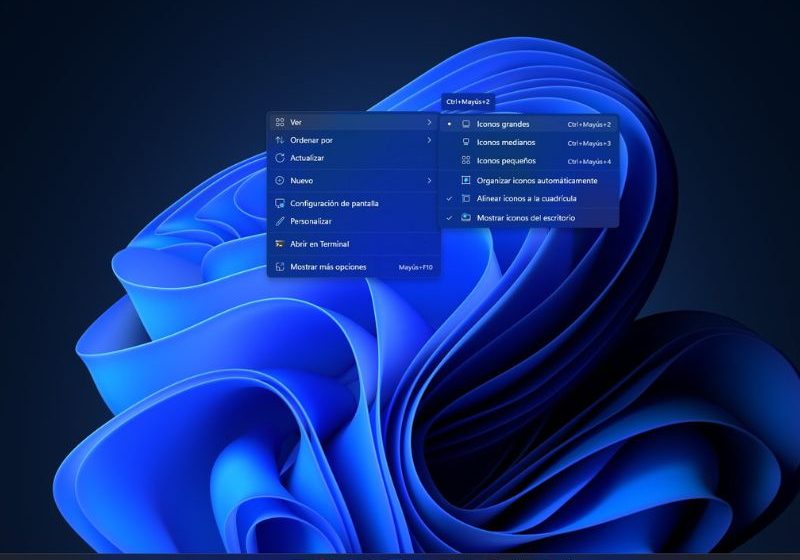Viewport: 800px width, 560px height.
Task: Select Iconos pequeños view option
Action: click(x=529, y=161)
